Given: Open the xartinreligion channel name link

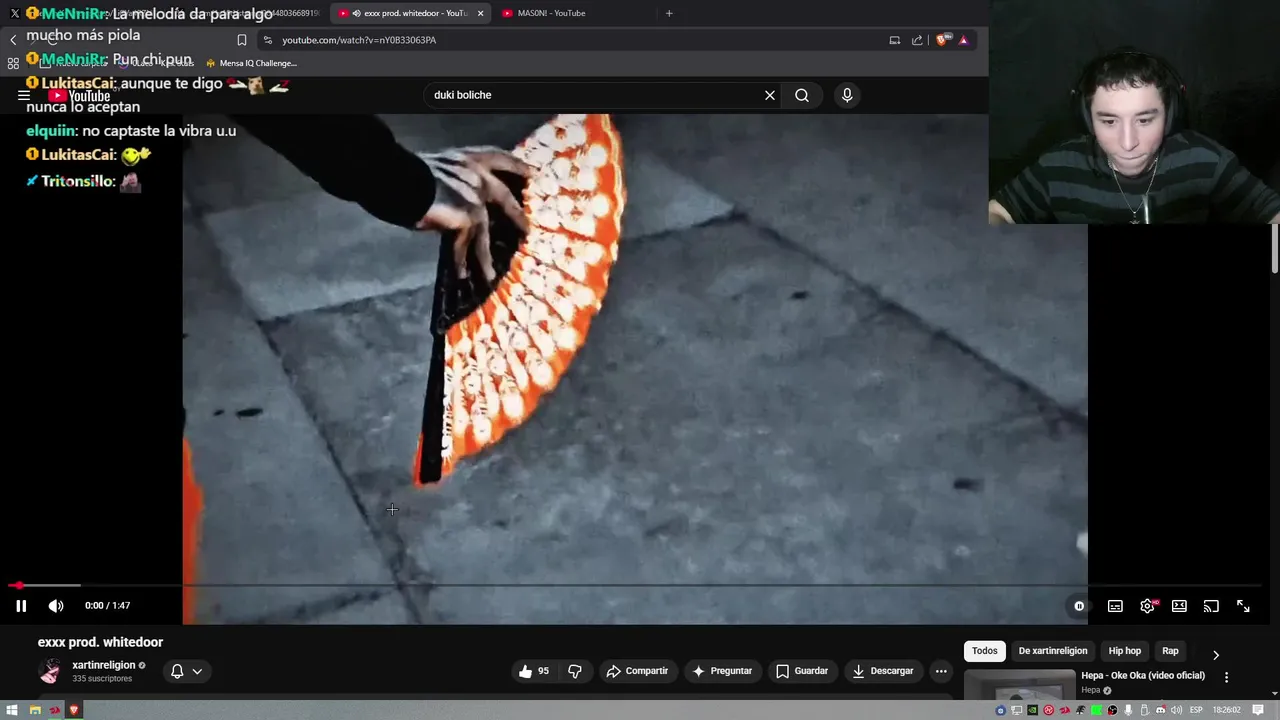Looking at the screenshot, I should [x=104, y=665].
